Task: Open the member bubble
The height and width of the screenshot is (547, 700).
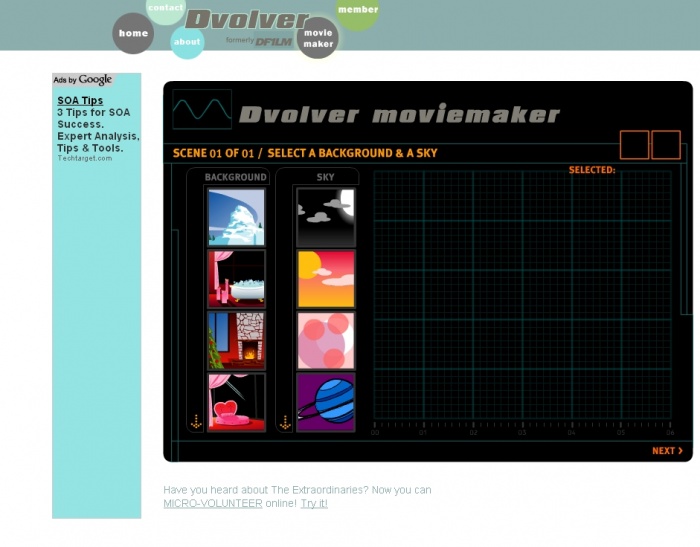Action: [x=358, y=11]
